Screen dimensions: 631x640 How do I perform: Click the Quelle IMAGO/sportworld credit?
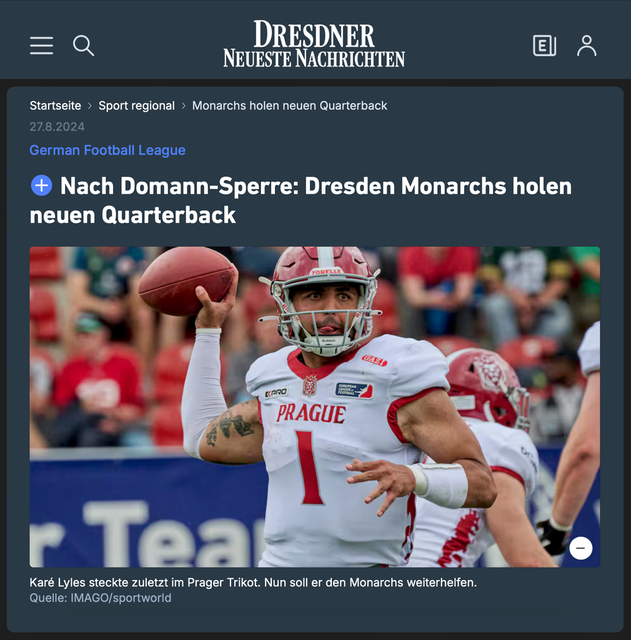pyautogui.click(x=100, y=598)
